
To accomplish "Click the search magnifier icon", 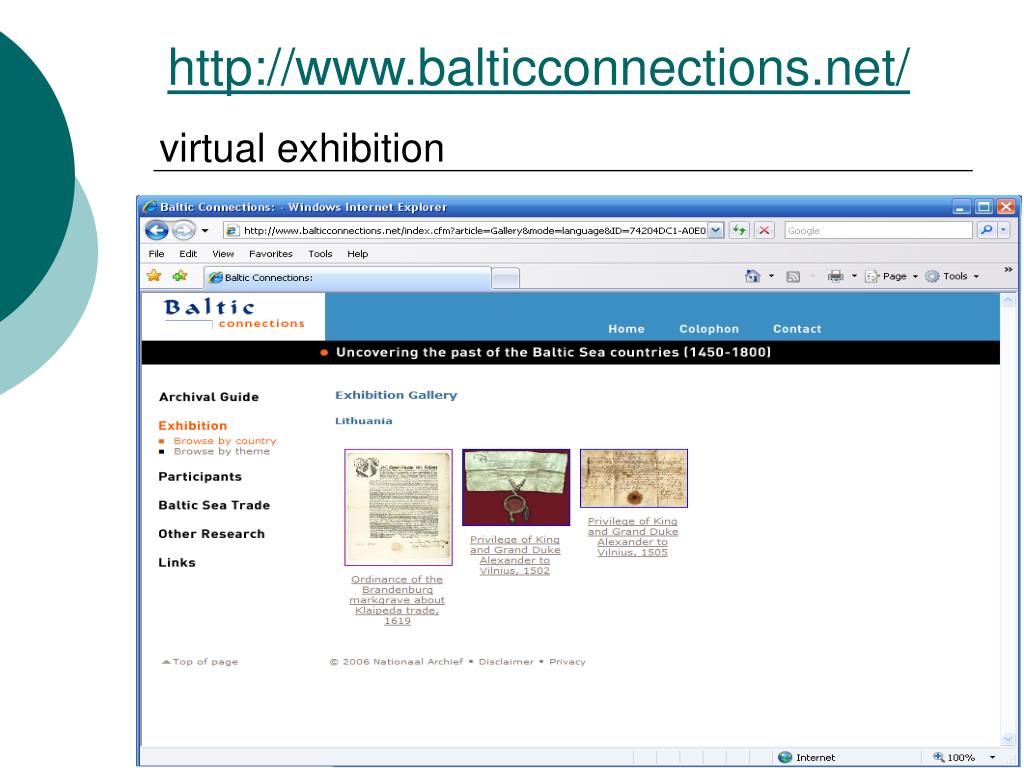I will (986, 230).
